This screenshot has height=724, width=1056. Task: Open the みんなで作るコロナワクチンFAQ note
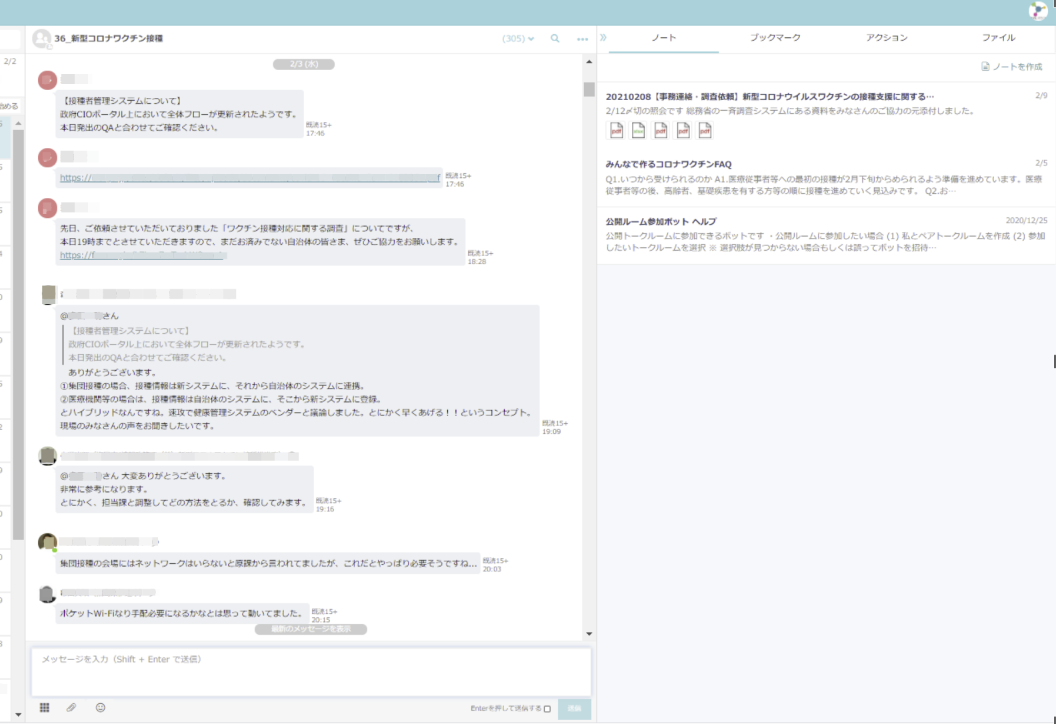click(669, 163)
